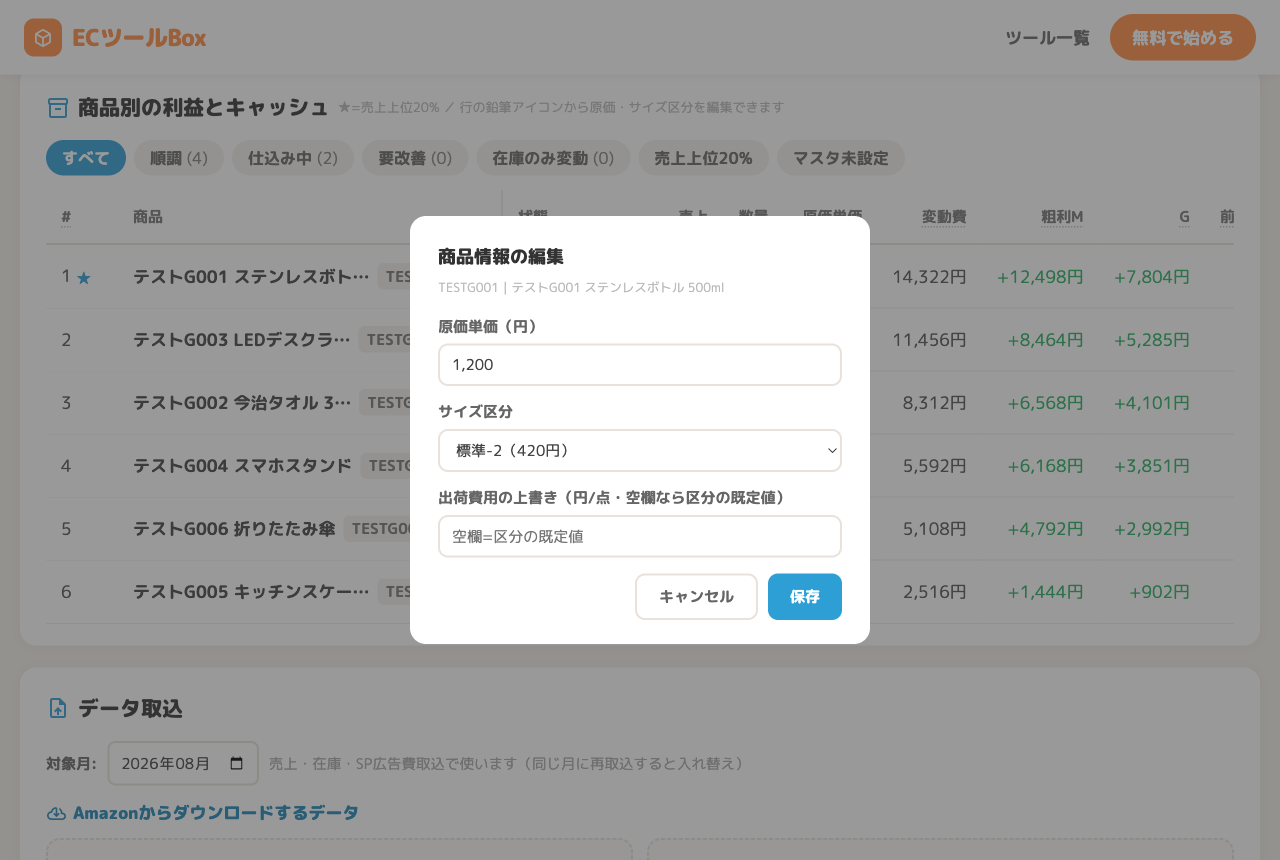Click the G column header
Viewport: 1280px width, 860px height.
pos(1184,217)
